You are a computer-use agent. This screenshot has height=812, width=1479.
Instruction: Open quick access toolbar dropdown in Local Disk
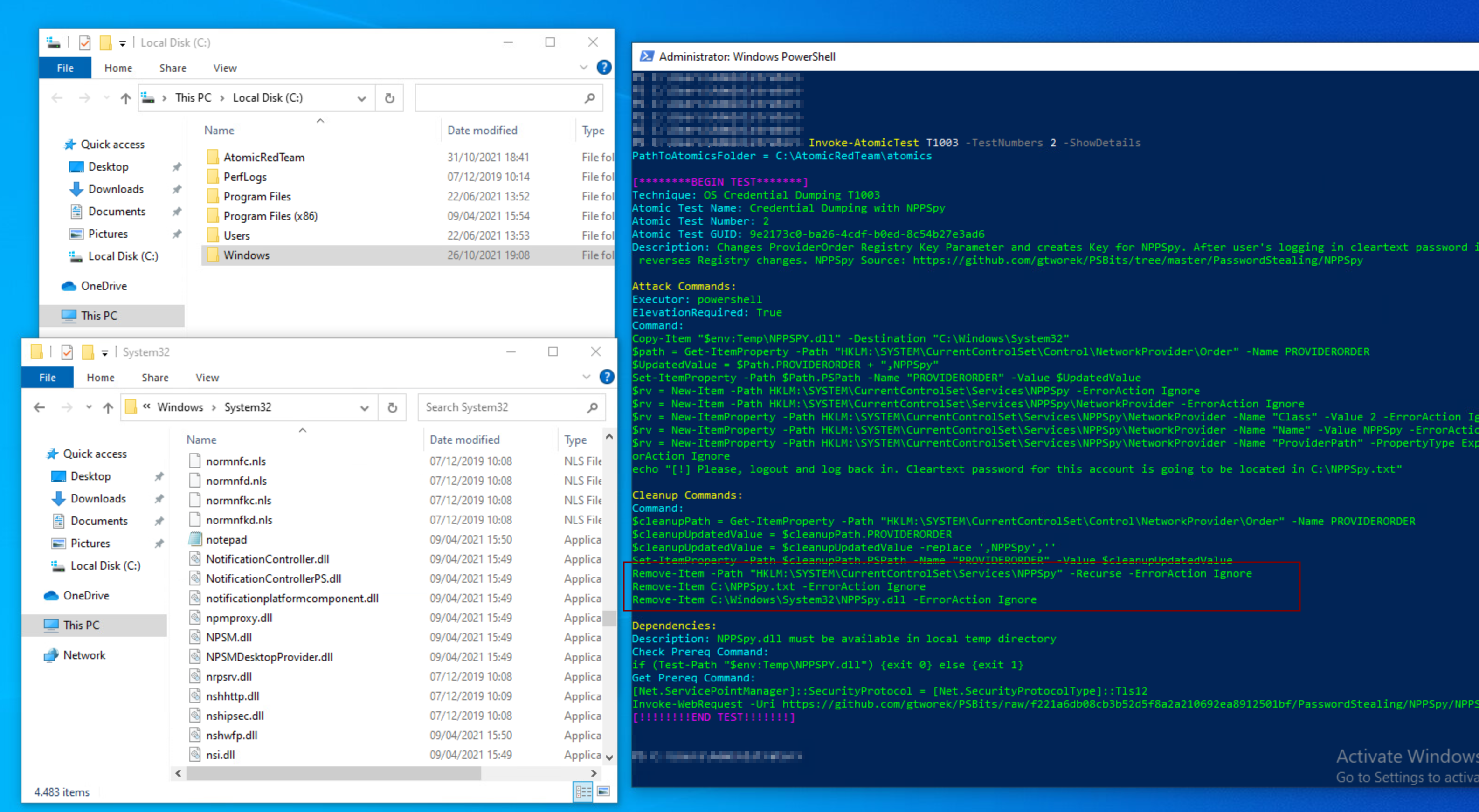tap(122, 43)
